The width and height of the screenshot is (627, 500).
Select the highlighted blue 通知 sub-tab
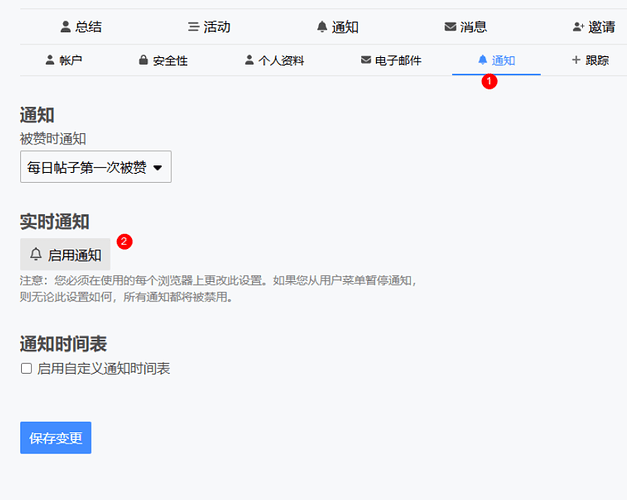(x=496, y=61)
